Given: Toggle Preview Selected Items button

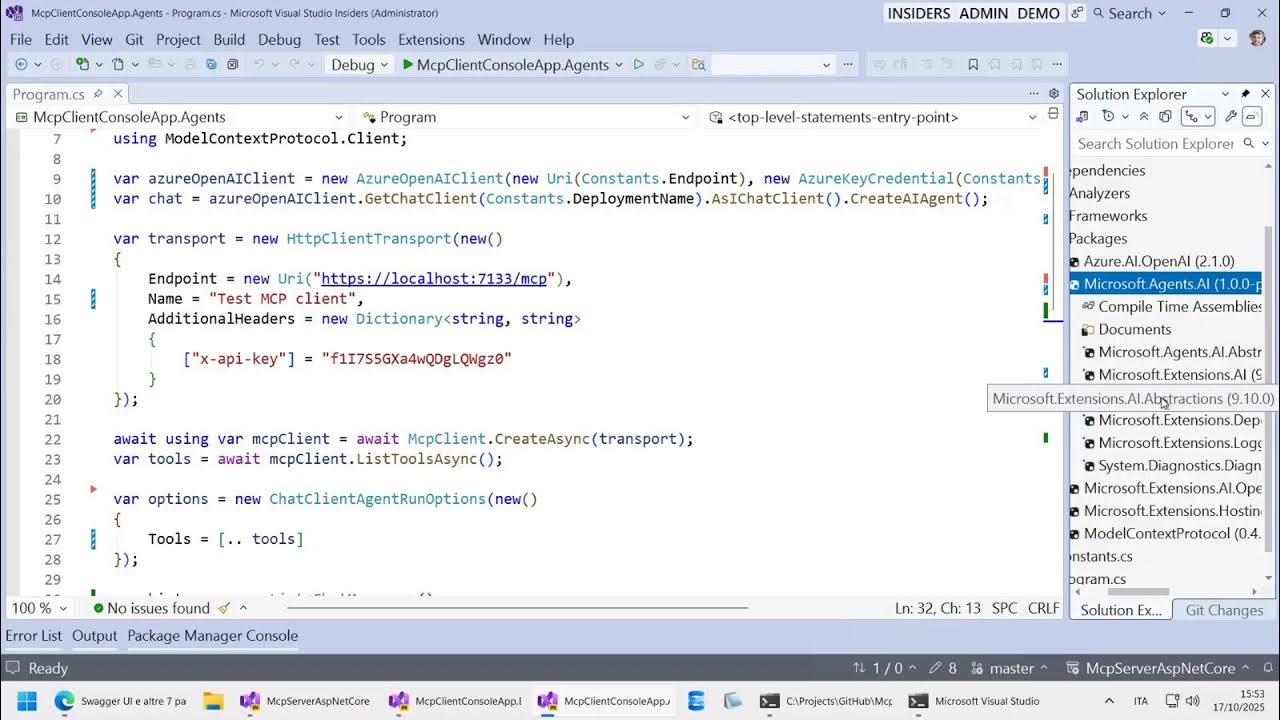Looking at the screenshot, I should [1251, 117].
